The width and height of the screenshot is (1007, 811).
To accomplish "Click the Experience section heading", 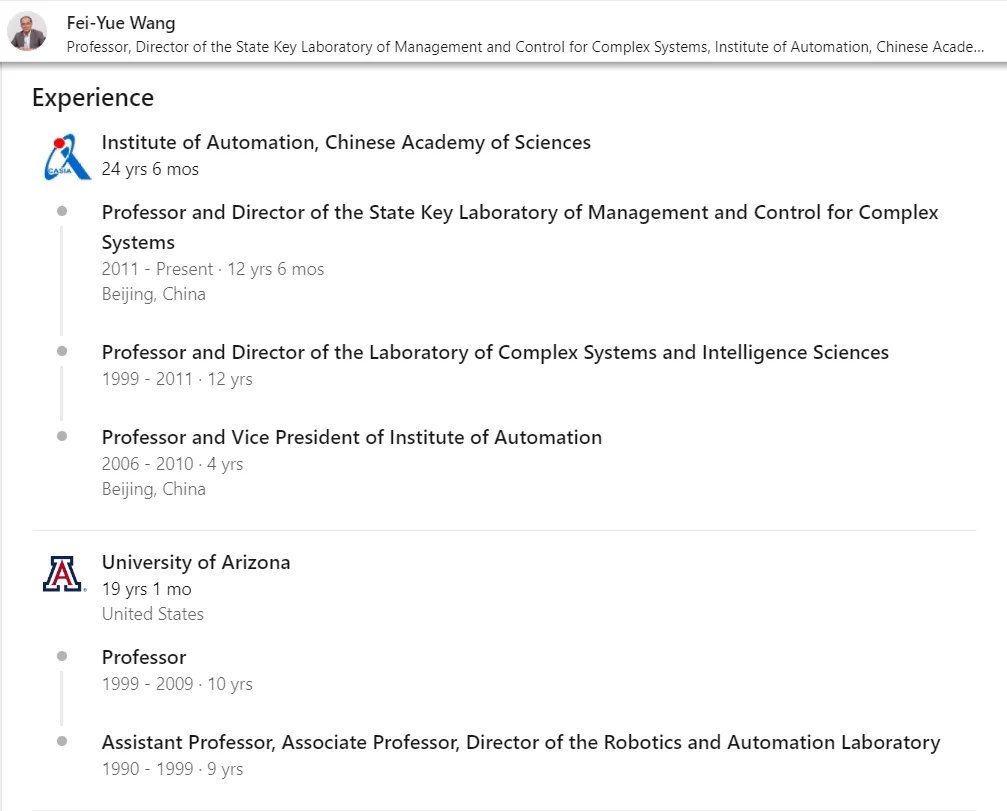I will (93, 97).
